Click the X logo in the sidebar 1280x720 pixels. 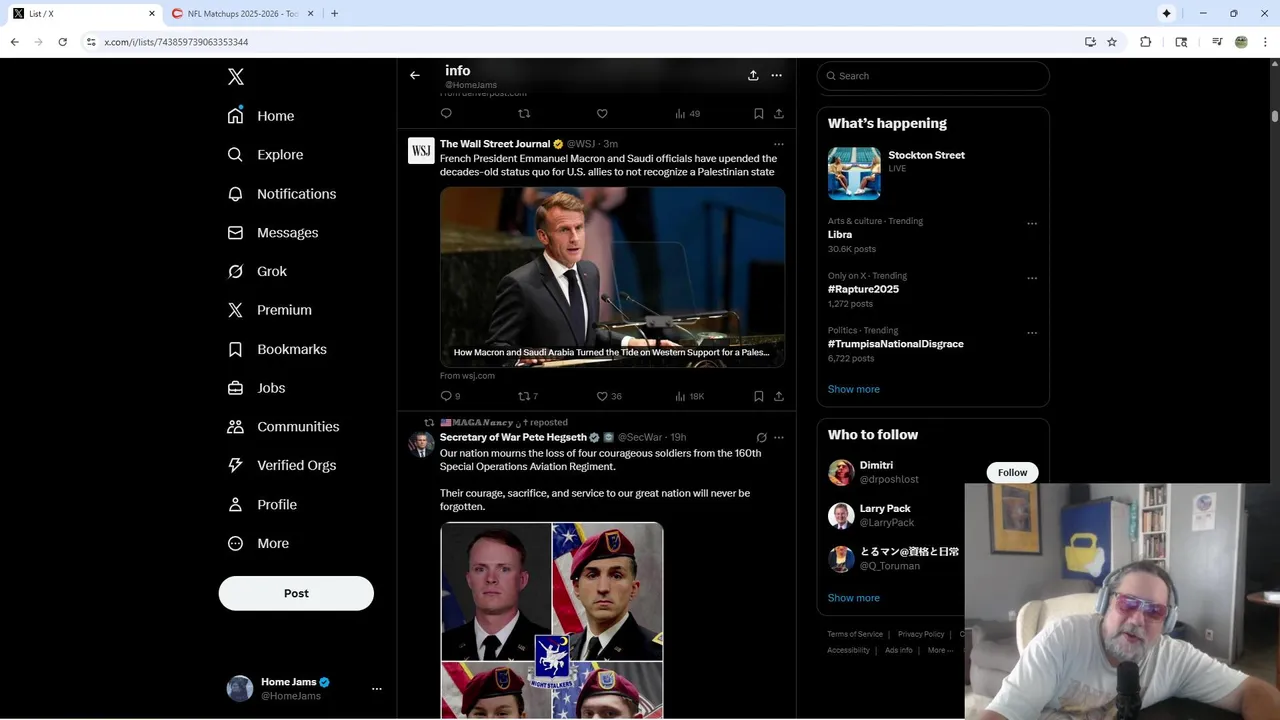point(235,77)
